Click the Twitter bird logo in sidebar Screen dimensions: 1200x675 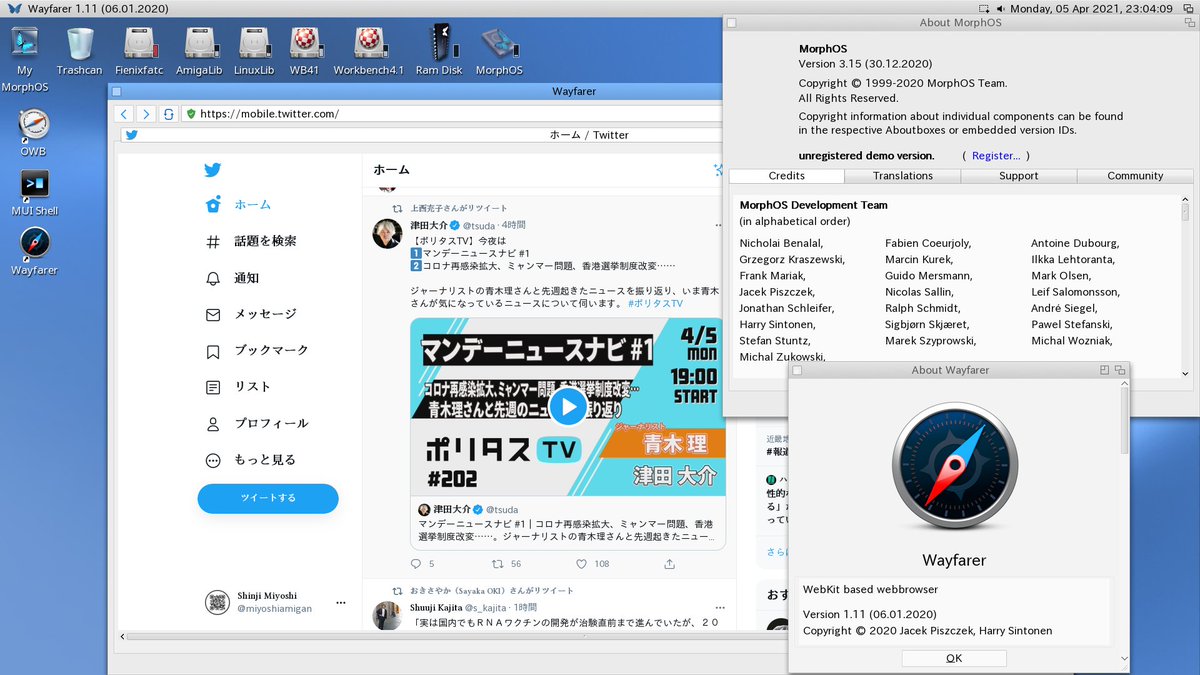212,170
